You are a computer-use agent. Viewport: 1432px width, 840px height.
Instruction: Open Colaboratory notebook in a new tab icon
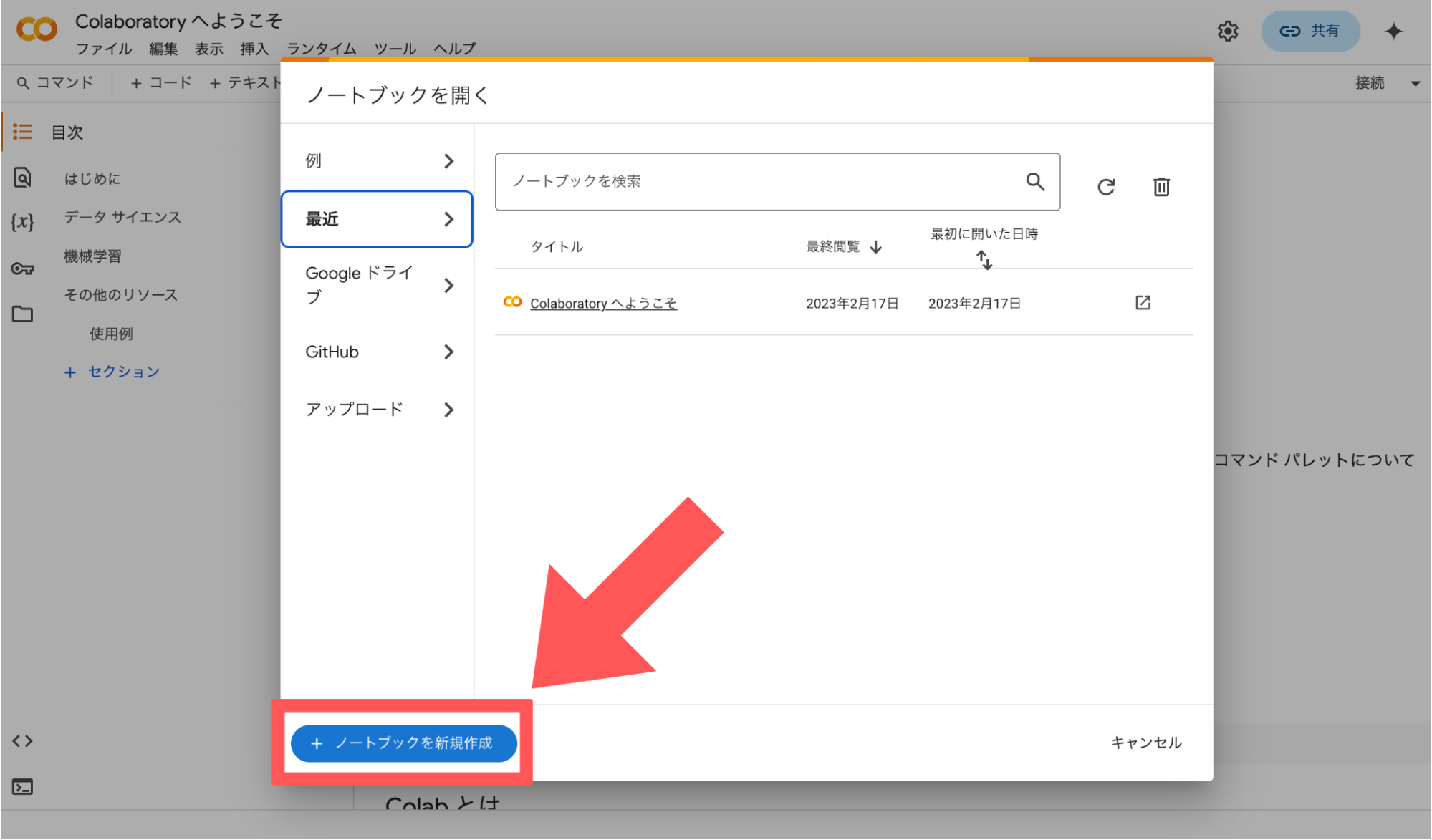1143,303
